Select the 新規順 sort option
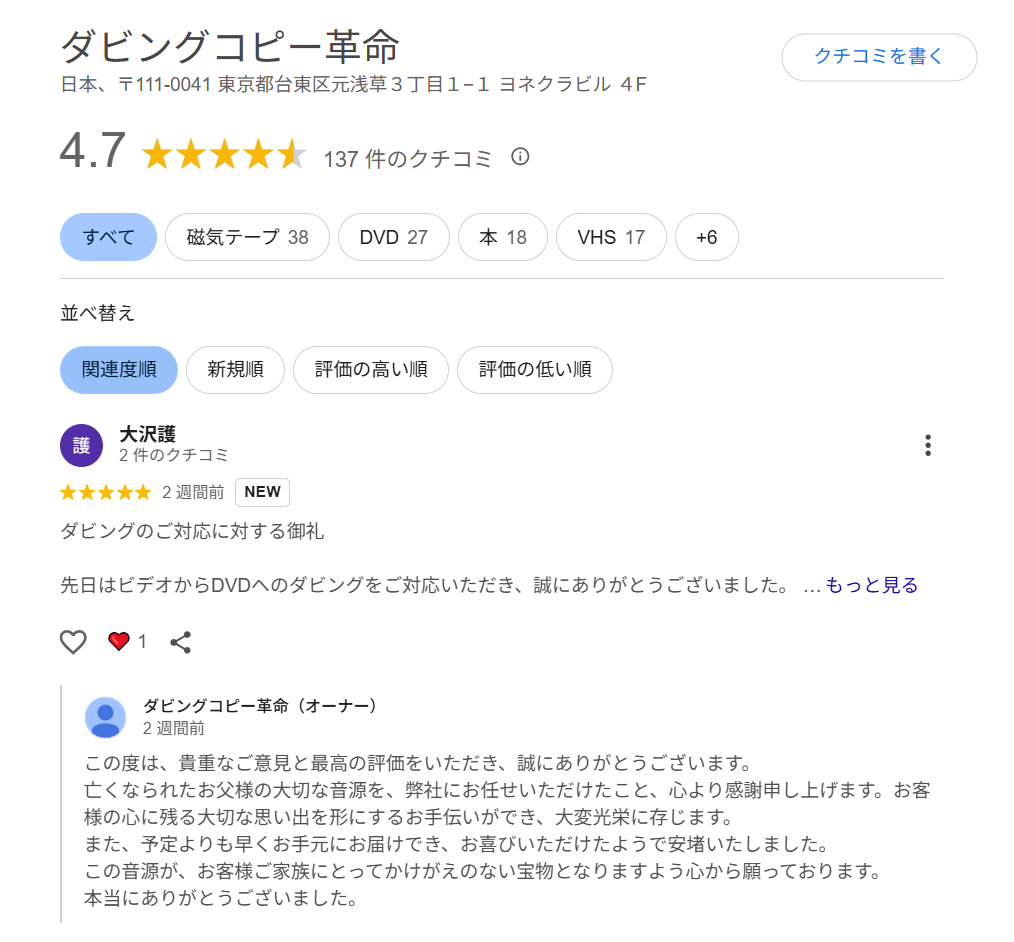Viewport: 1014px width, 942px height. coord(235,369)
